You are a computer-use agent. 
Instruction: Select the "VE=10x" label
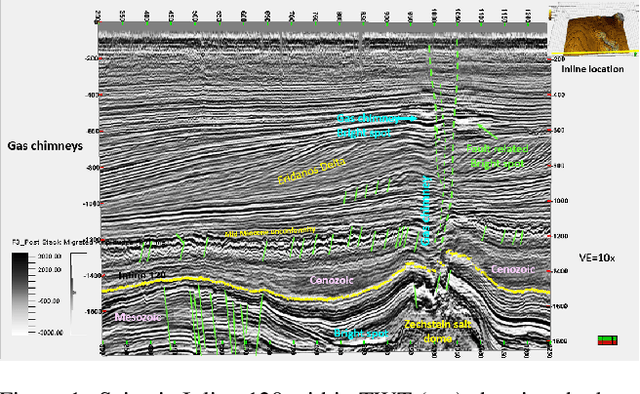(597, 258)
